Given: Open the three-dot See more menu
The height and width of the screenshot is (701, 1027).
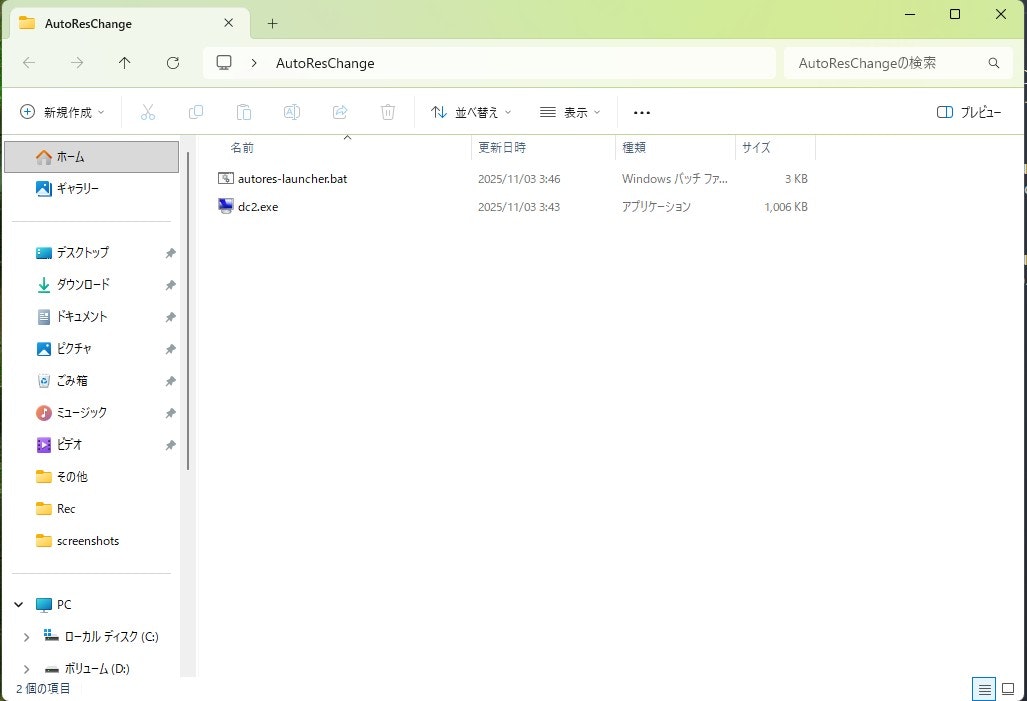Looking at the screenshot, I should click(x=642, y=113).
